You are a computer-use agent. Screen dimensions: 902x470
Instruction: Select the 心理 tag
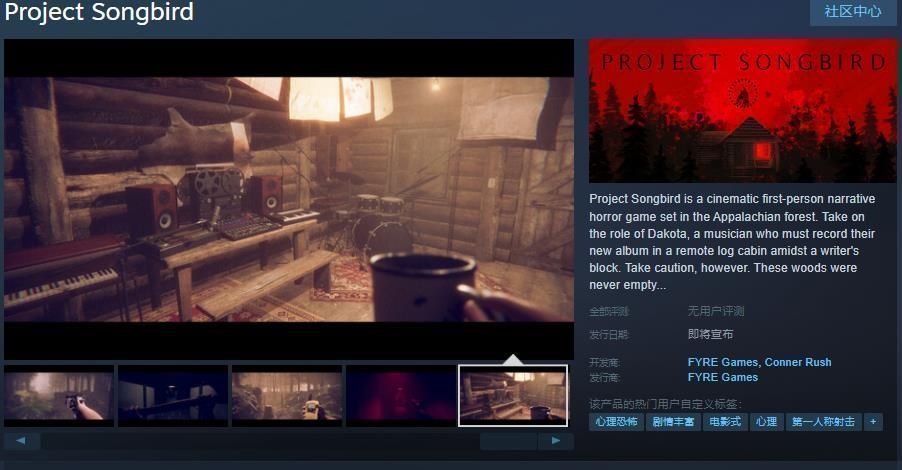pyautogui.click(x=766, y=422)
